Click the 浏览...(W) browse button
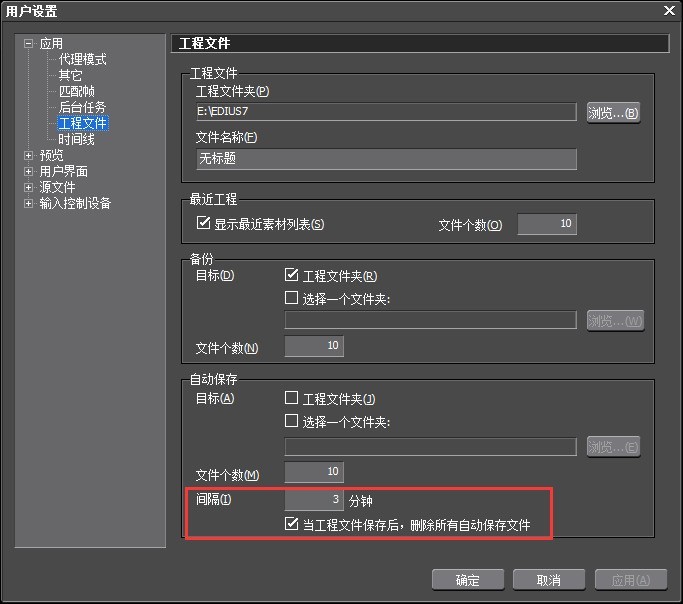This screenshot has width=683, height=604. tap(615, 321)
